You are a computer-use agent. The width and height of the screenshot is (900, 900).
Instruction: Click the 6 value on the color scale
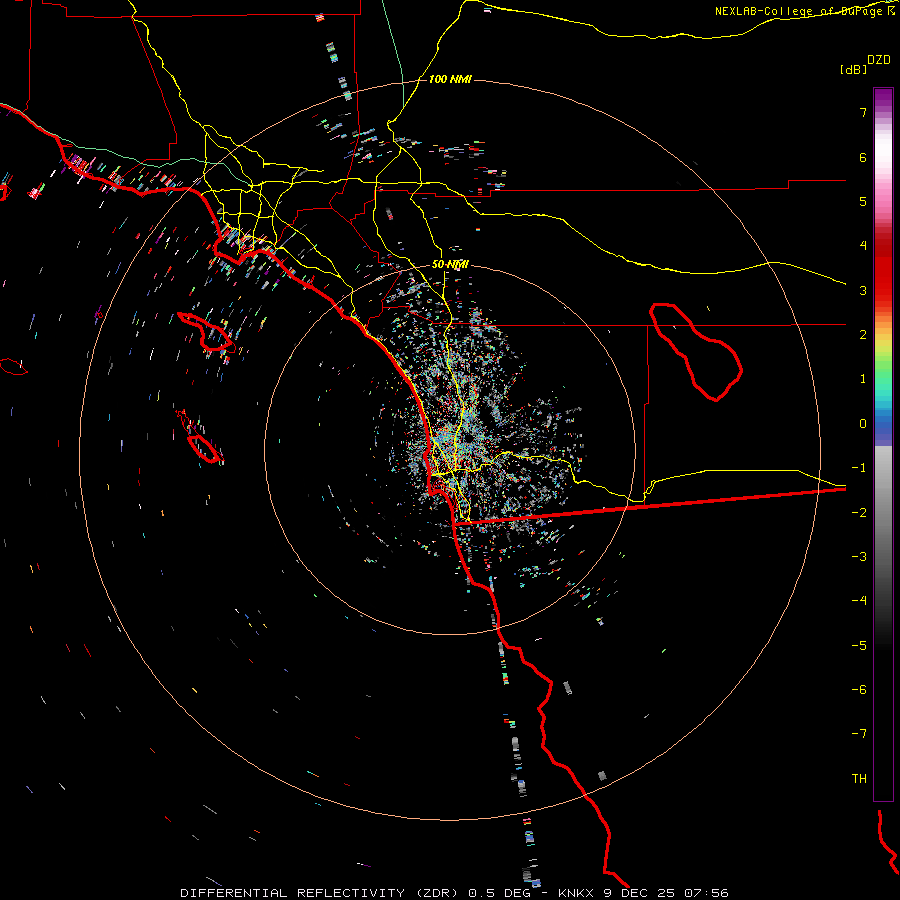(863, 157)
